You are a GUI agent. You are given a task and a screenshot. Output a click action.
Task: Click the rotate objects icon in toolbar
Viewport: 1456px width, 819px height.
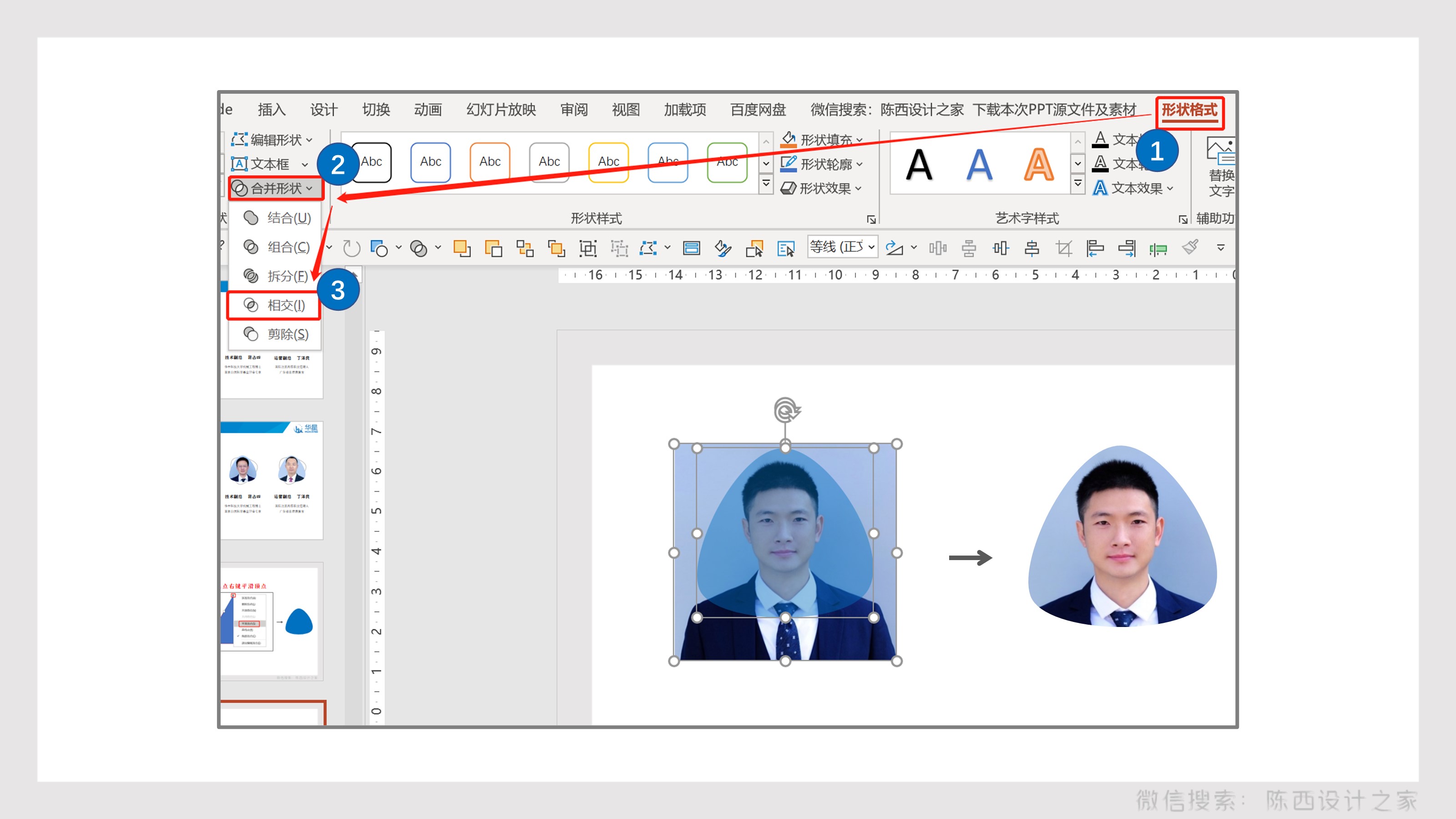[x=894, y=248]
